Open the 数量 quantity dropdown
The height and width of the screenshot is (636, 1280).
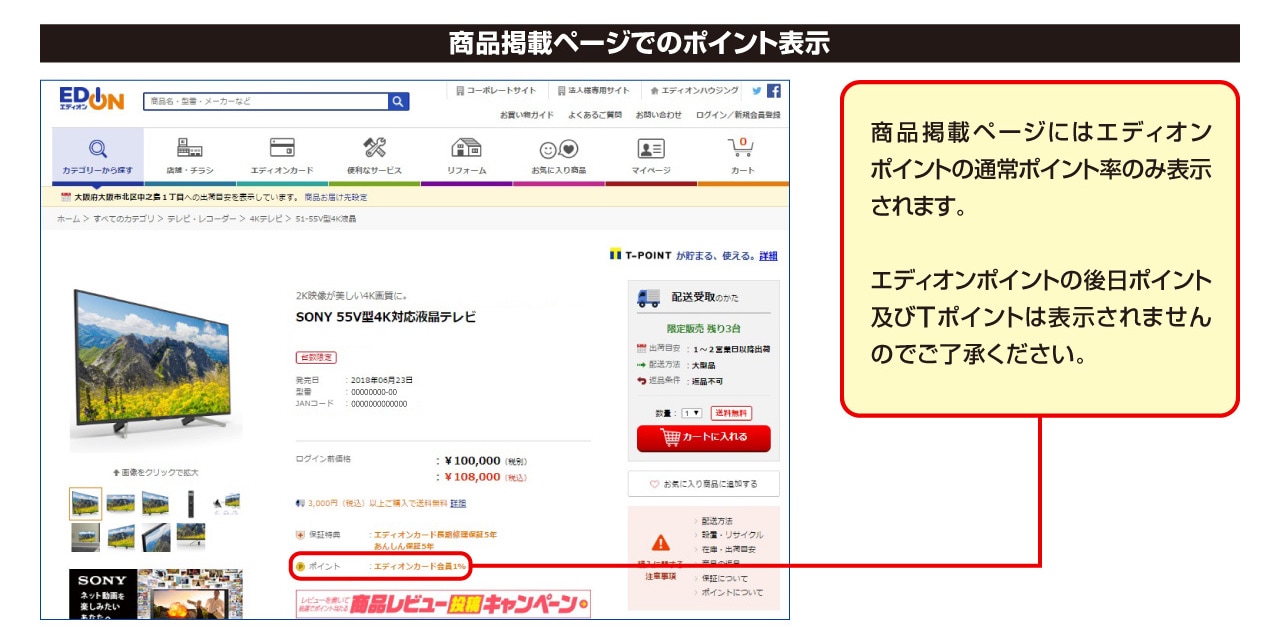pos(692,413)
